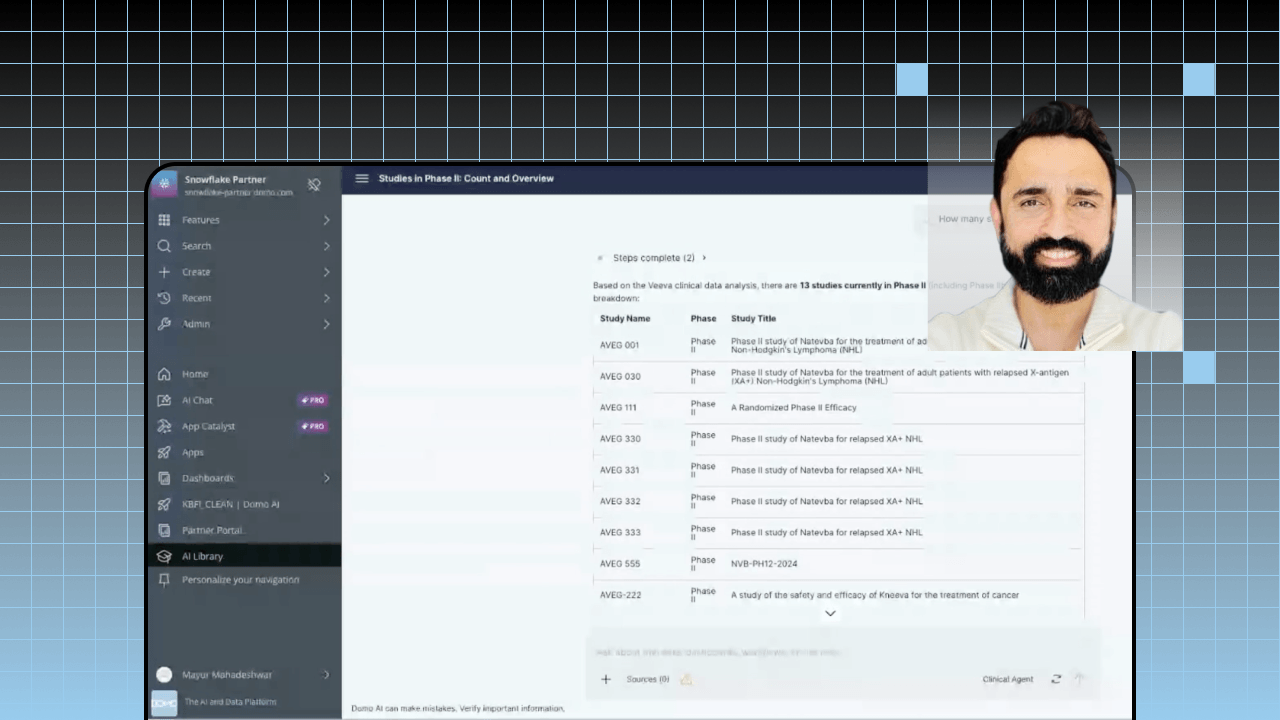Select AI Library in the sidebar
Screen dimensions: 1280x720
coord(245,556)
